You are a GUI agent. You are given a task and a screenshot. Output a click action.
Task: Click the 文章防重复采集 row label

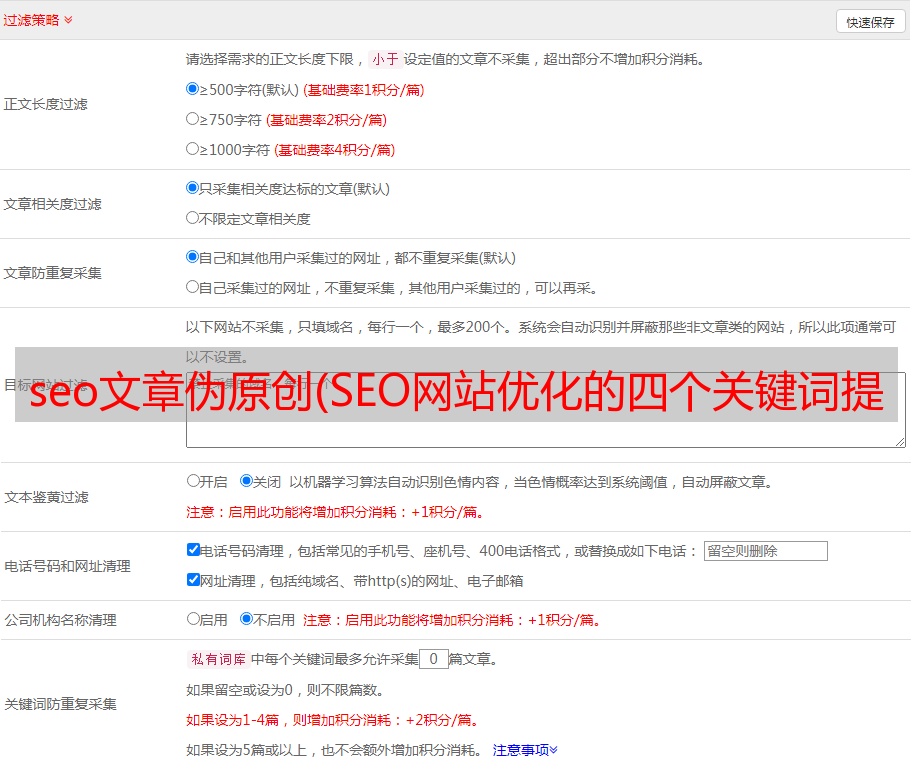point(52,273)
